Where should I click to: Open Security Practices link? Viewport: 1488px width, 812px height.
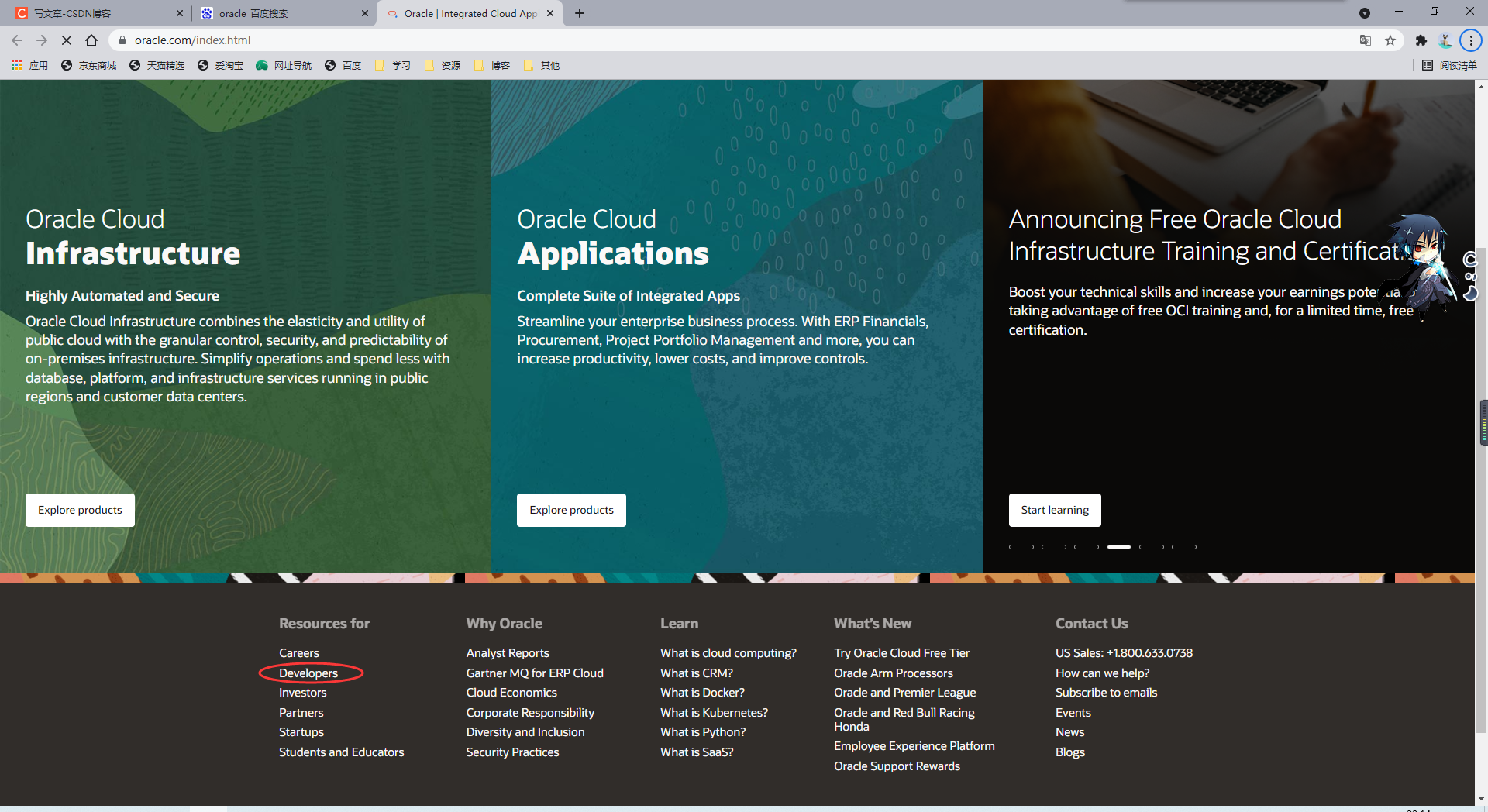[512, 752]
